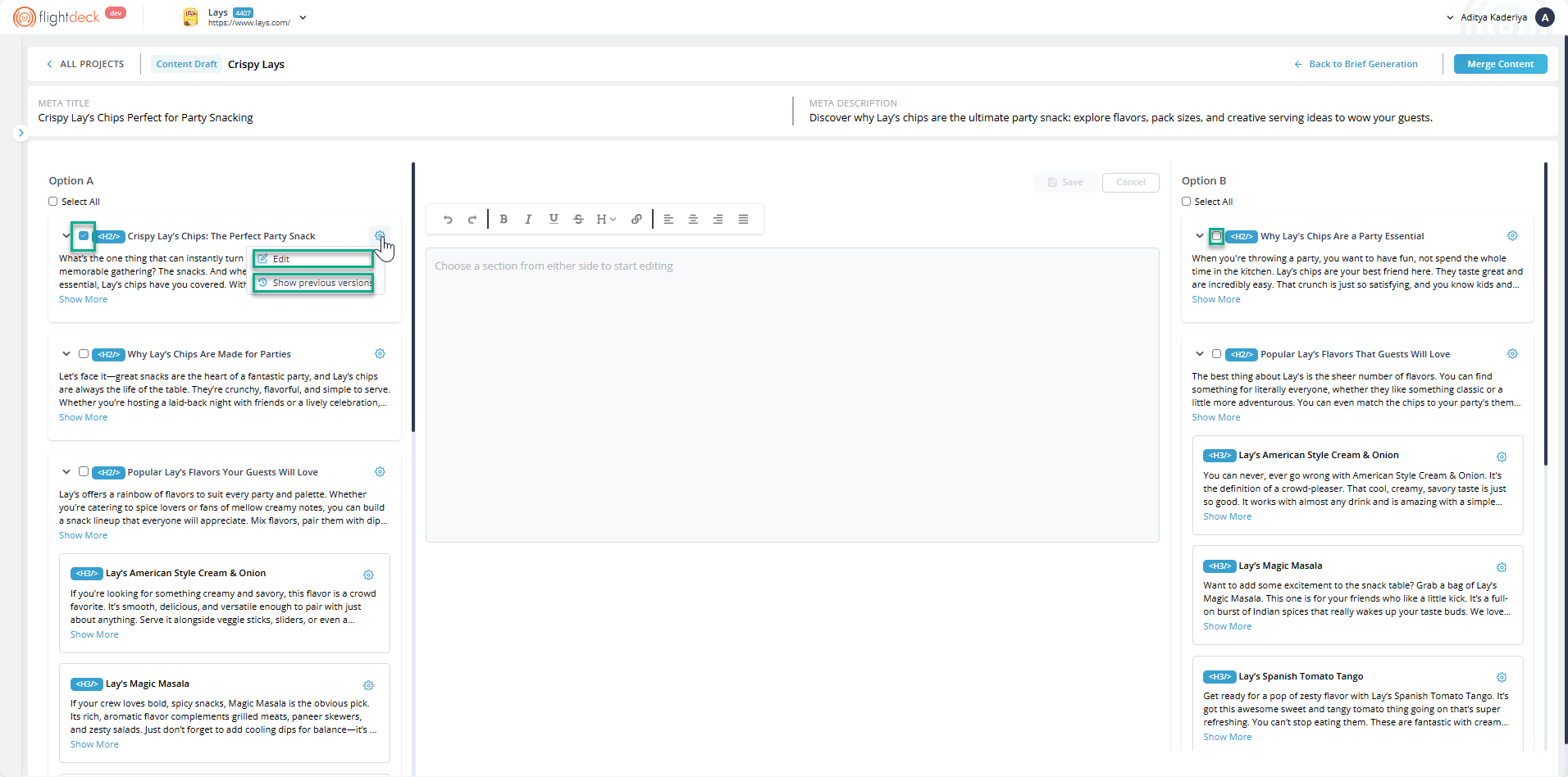The height and width of the screenshot is (777, 1568).
Task: Click the 'Option B' column heading
Action: (x=1203, y=181)
